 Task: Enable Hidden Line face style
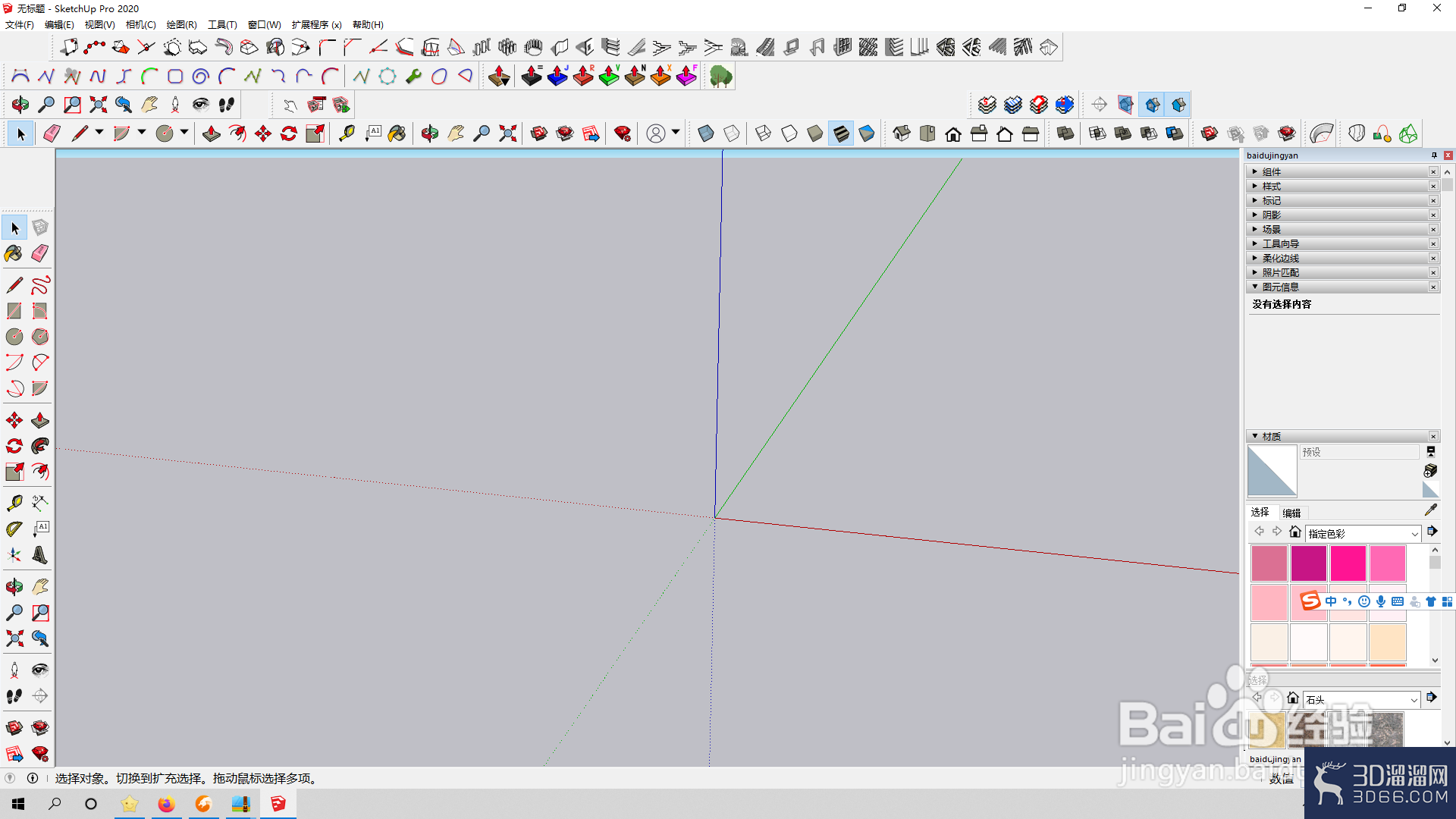point(789,134)
